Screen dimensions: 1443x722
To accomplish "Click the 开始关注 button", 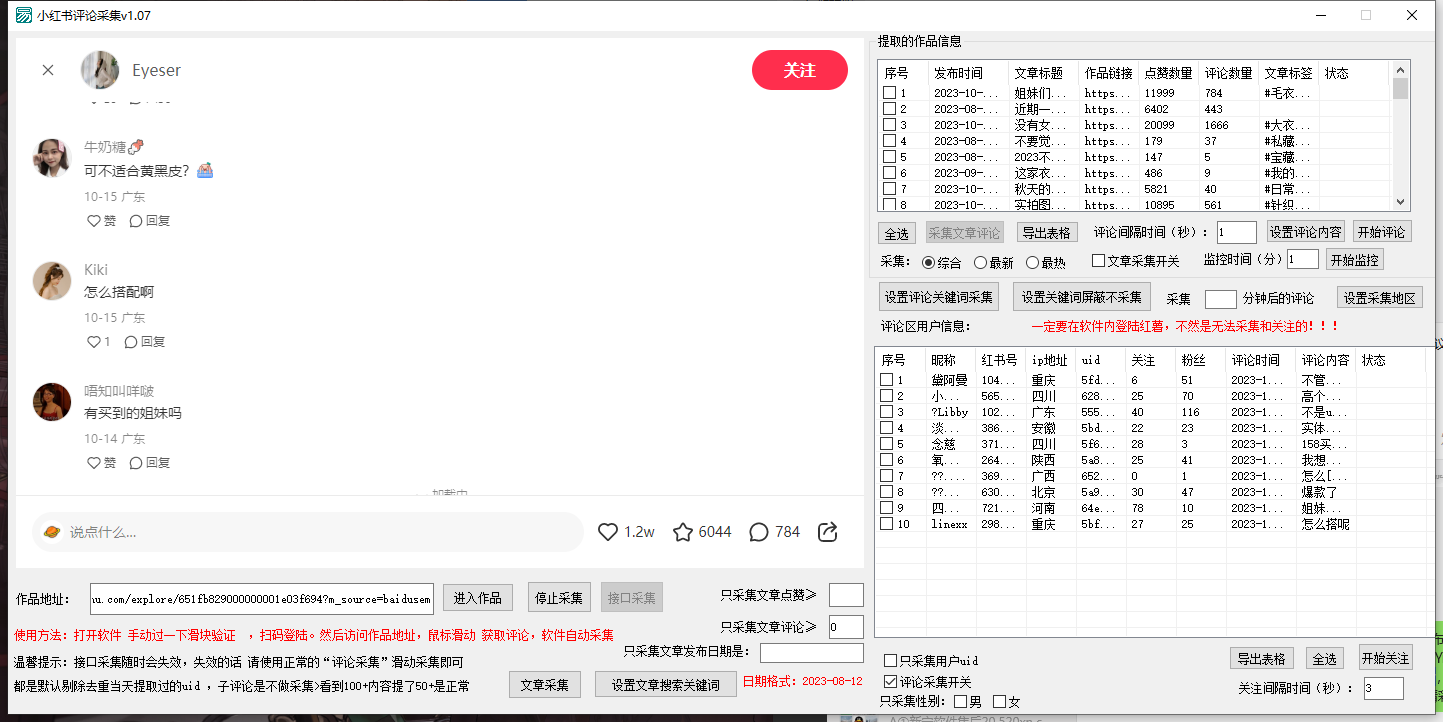I will click(1385, 658).
